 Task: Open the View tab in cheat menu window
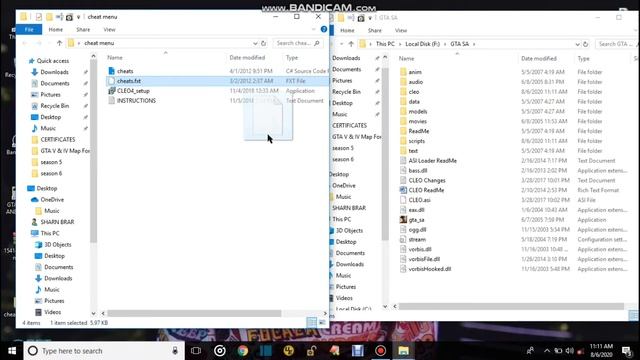[x=109, y=29]
